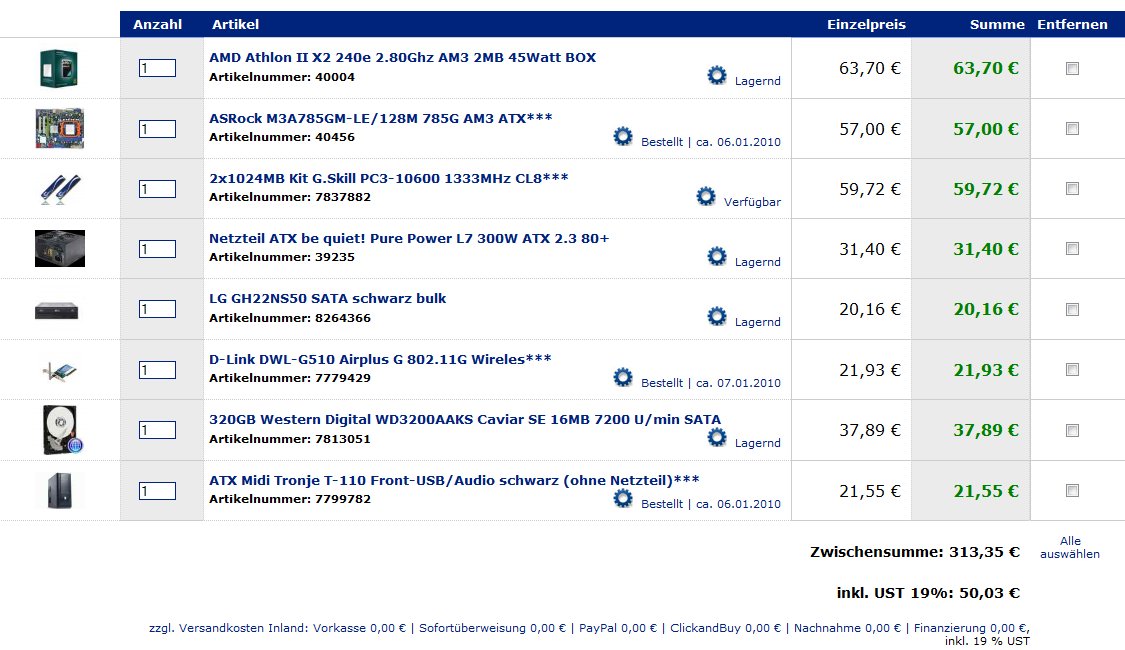Open the G.Skill RAM kit product thumbnail

pyautogui.click(x=60, y=189)
